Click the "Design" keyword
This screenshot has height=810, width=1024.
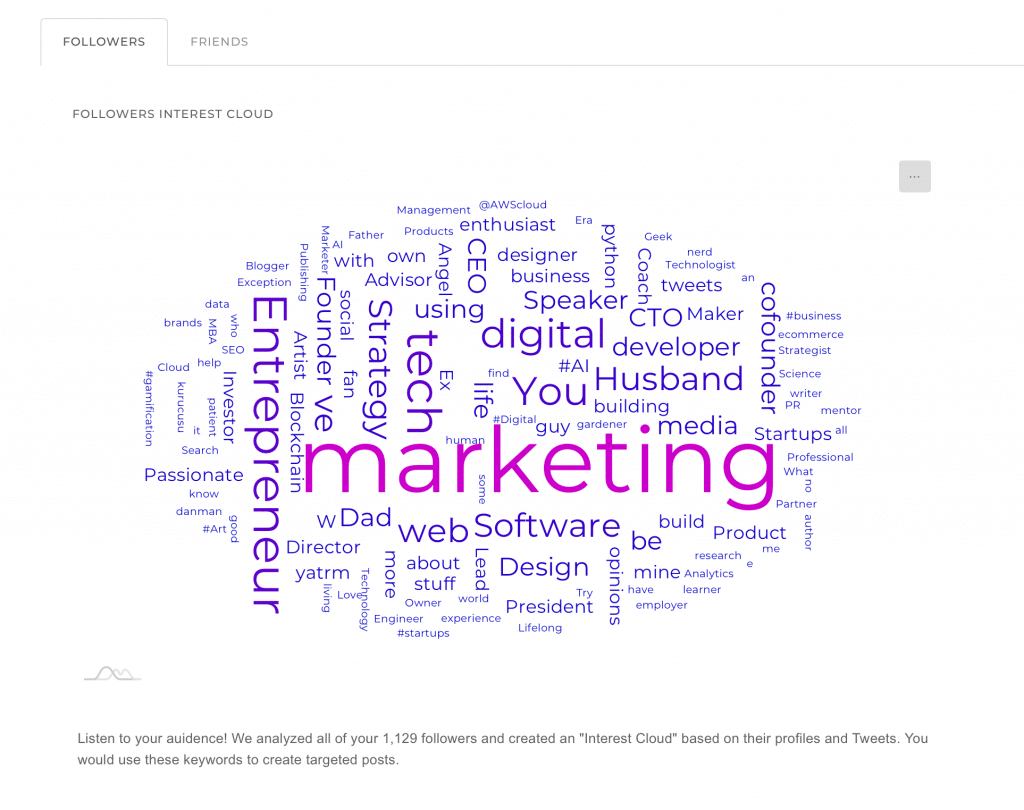[544, 568]
